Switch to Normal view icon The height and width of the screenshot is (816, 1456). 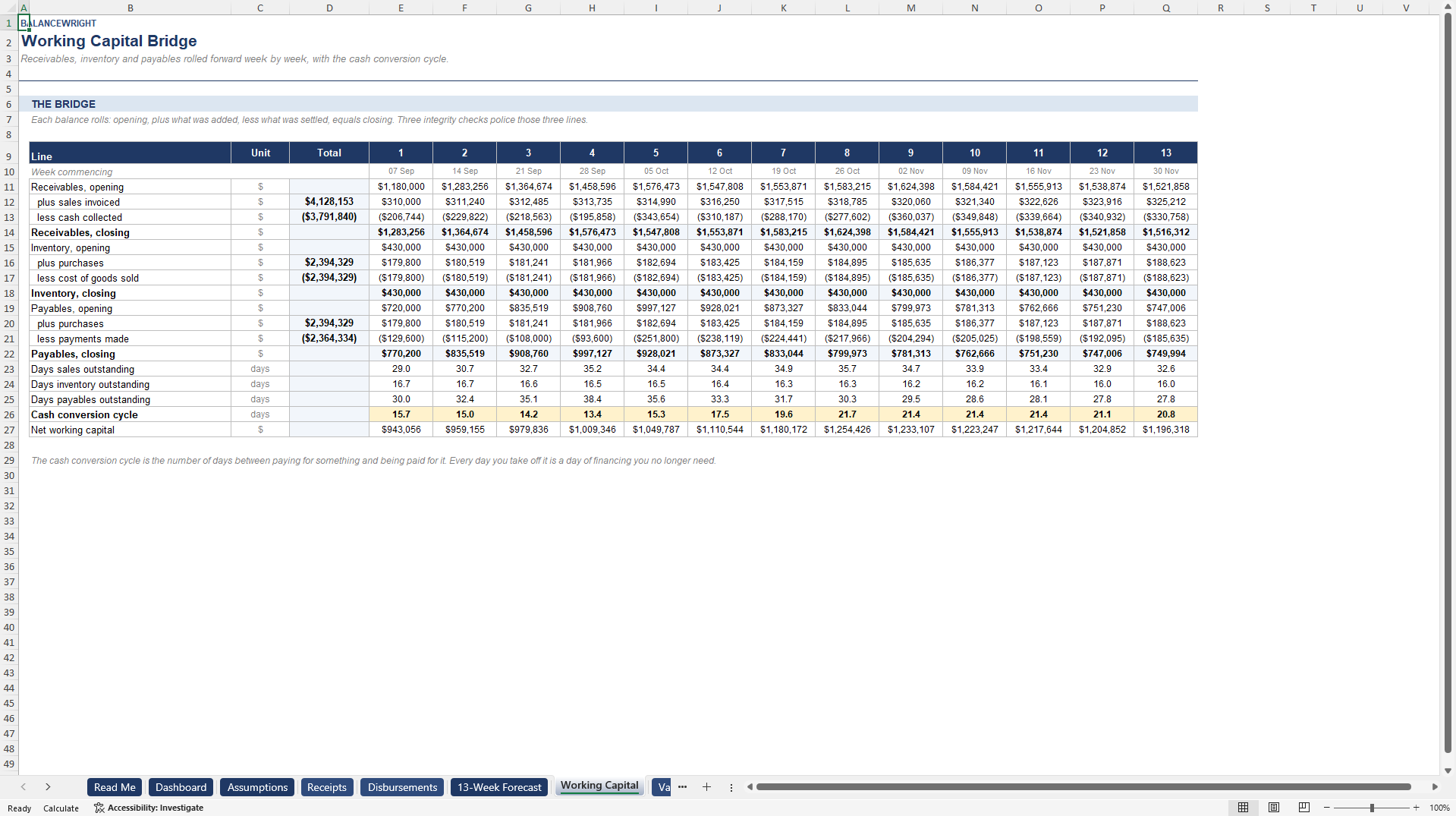click(1243, 808)
